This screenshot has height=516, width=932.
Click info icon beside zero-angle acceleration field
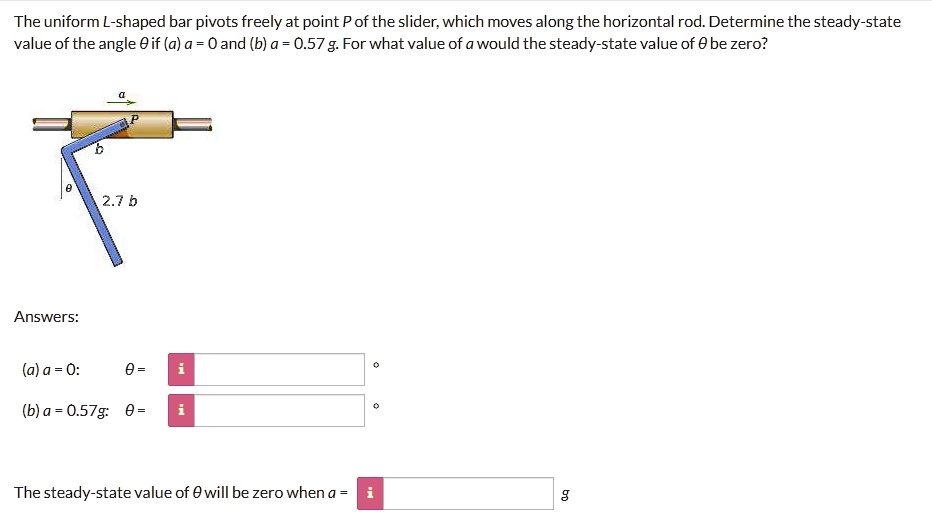point(370,493)
